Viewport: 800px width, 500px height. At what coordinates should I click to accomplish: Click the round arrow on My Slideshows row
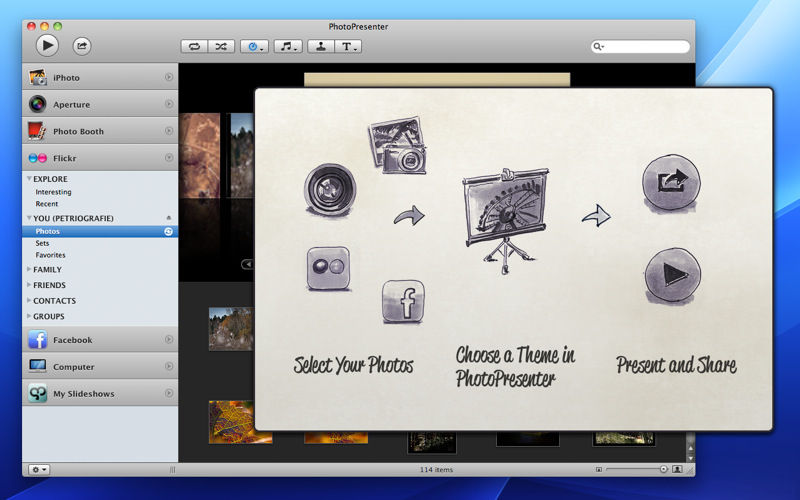[169, 393]
